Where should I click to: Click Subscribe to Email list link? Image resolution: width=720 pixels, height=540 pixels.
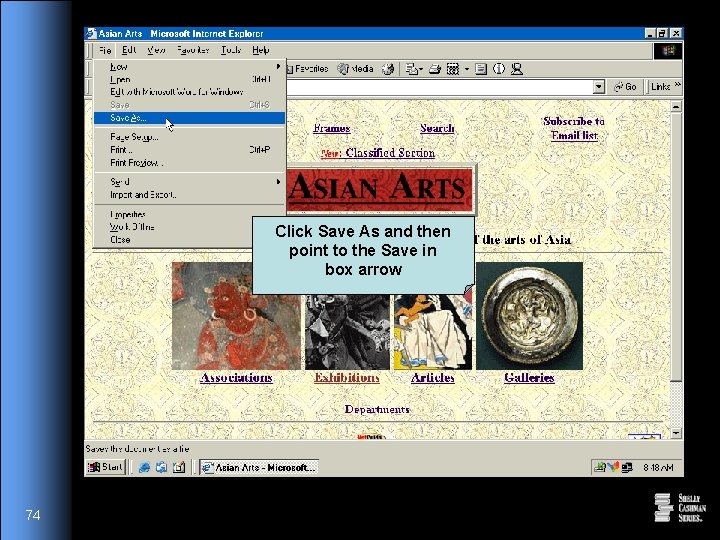[x=574, y=129]
